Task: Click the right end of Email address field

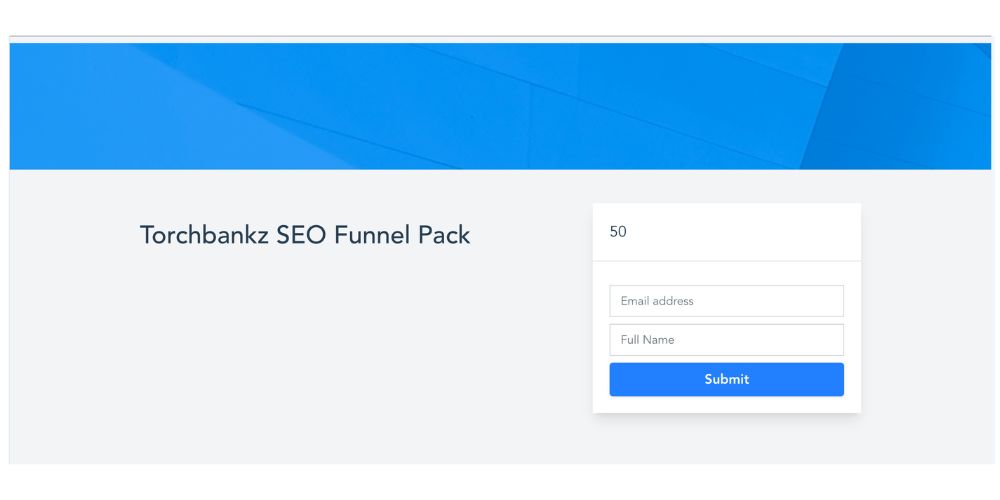Action: click(830, 301)
